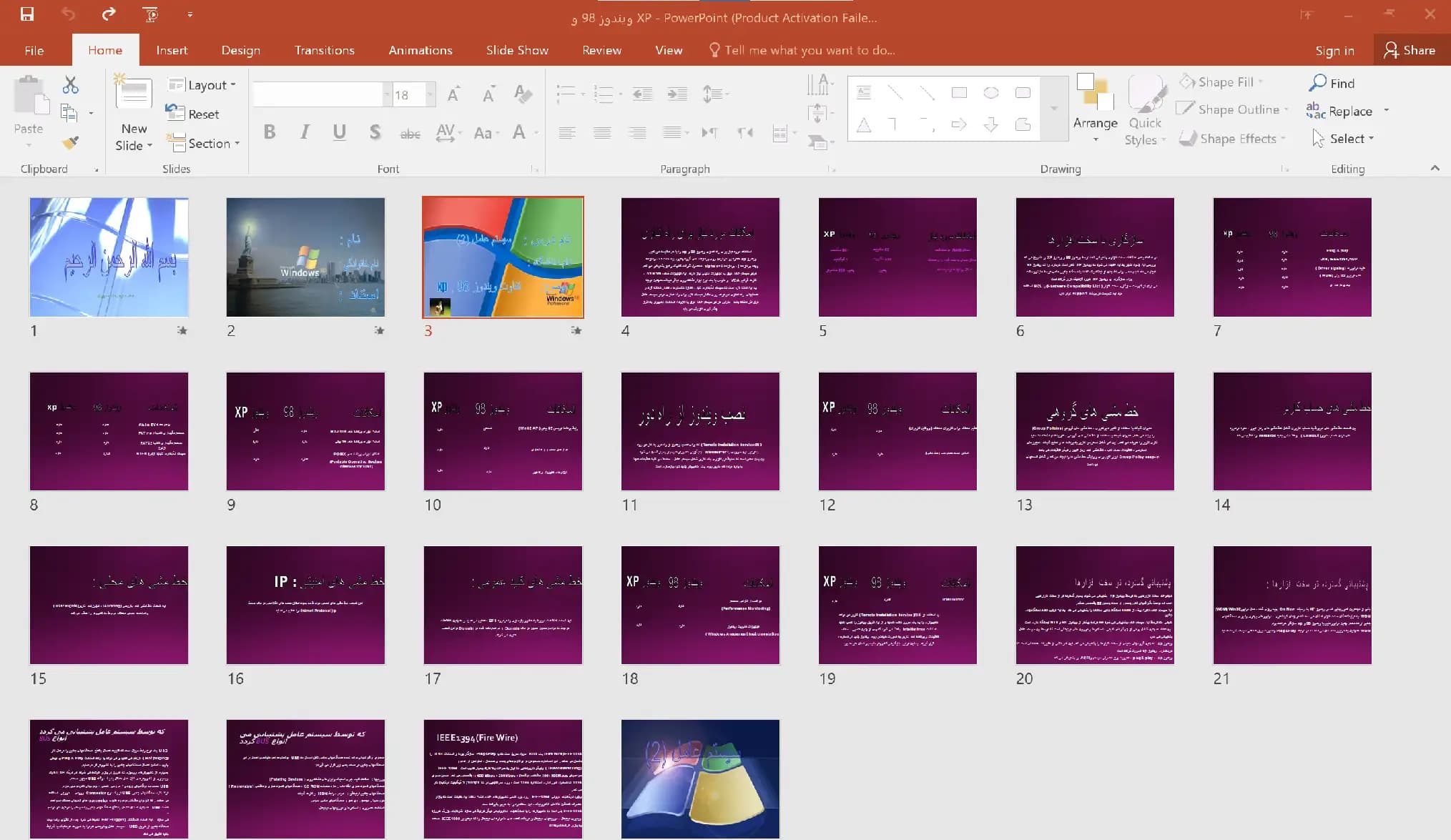Click the Find button

[1332, 83]
